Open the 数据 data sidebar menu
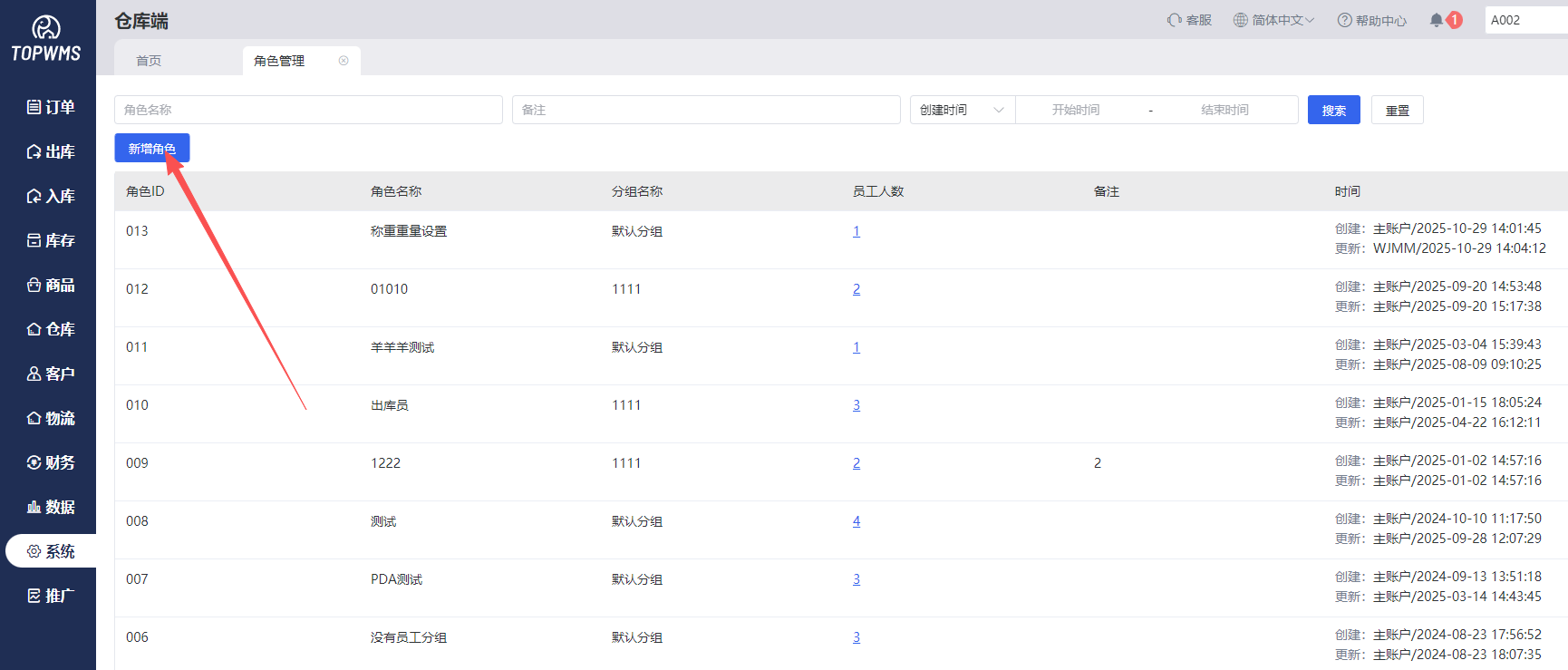Viewport: 1568px width, 670px height. pos(51,507)
